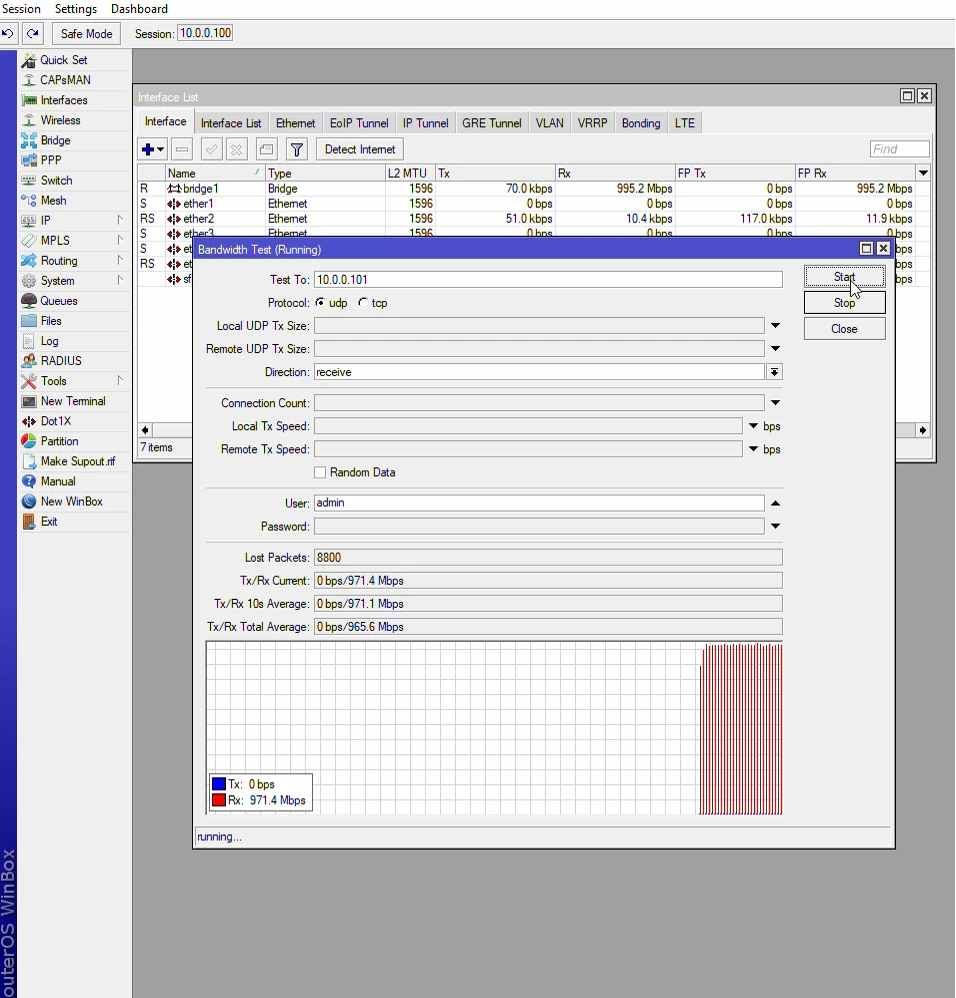
Task: Select the tcp protocol radio button
Action: coord(365,302)
